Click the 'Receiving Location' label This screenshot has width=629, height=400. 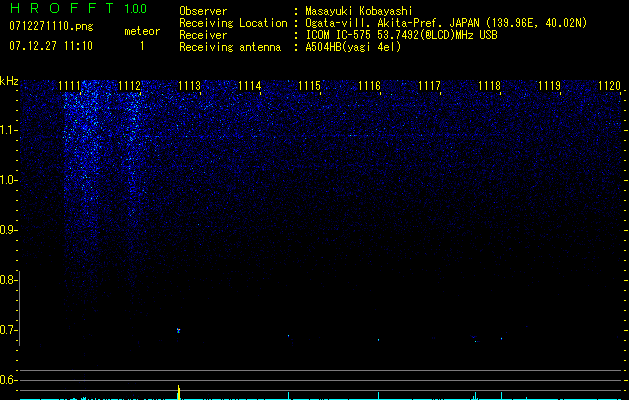233,23
